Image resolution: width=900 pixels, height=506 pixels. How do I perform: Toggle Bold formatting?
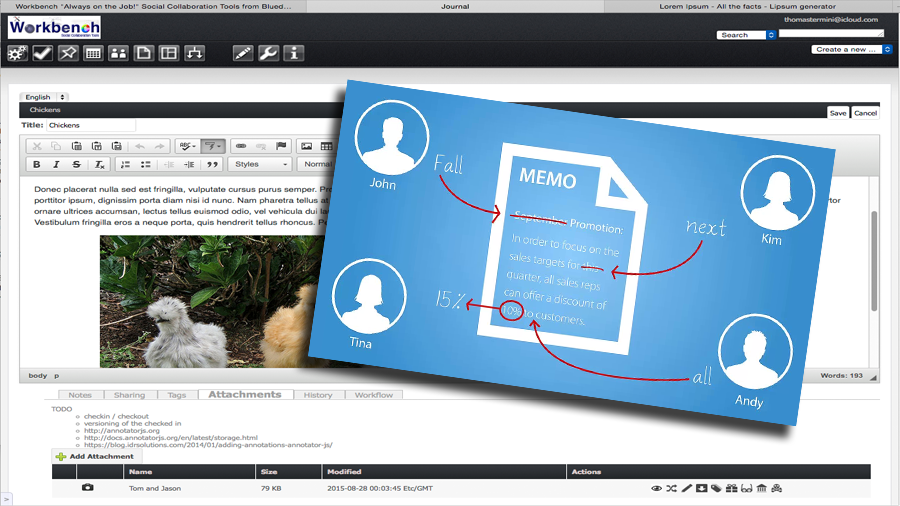(37, 165)
